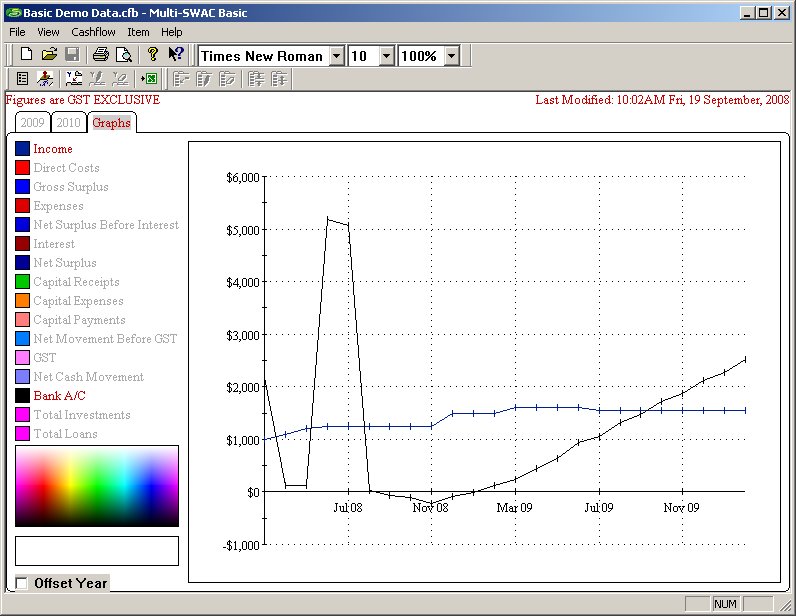Open the 100% zoom dropdown
The height and width of the screenshot is (616, 796).
tap(452, 56)
